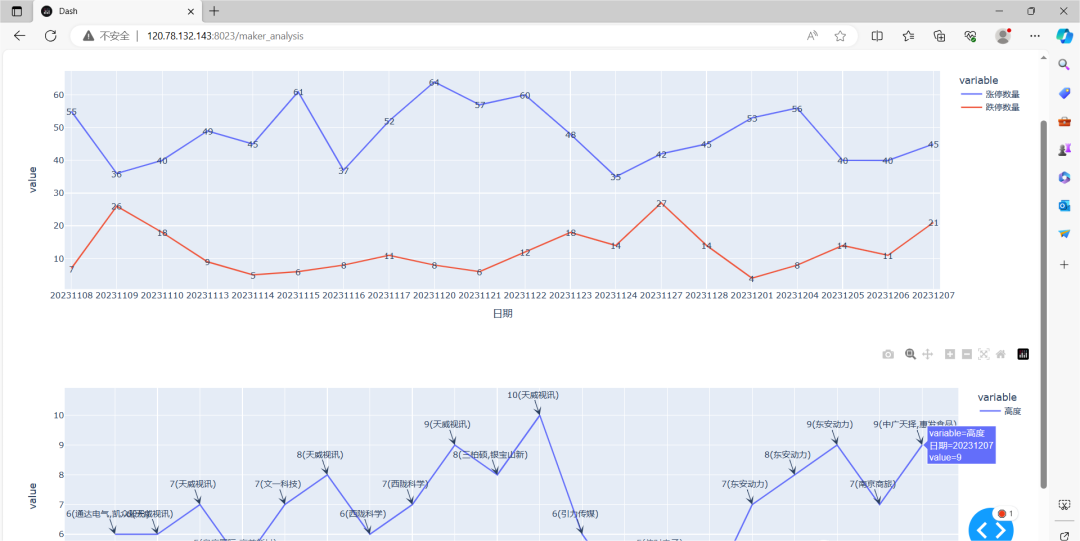Click annotation 10(天威视讯)
Screen dimensions: 1080x541
[x=533, y=396]
